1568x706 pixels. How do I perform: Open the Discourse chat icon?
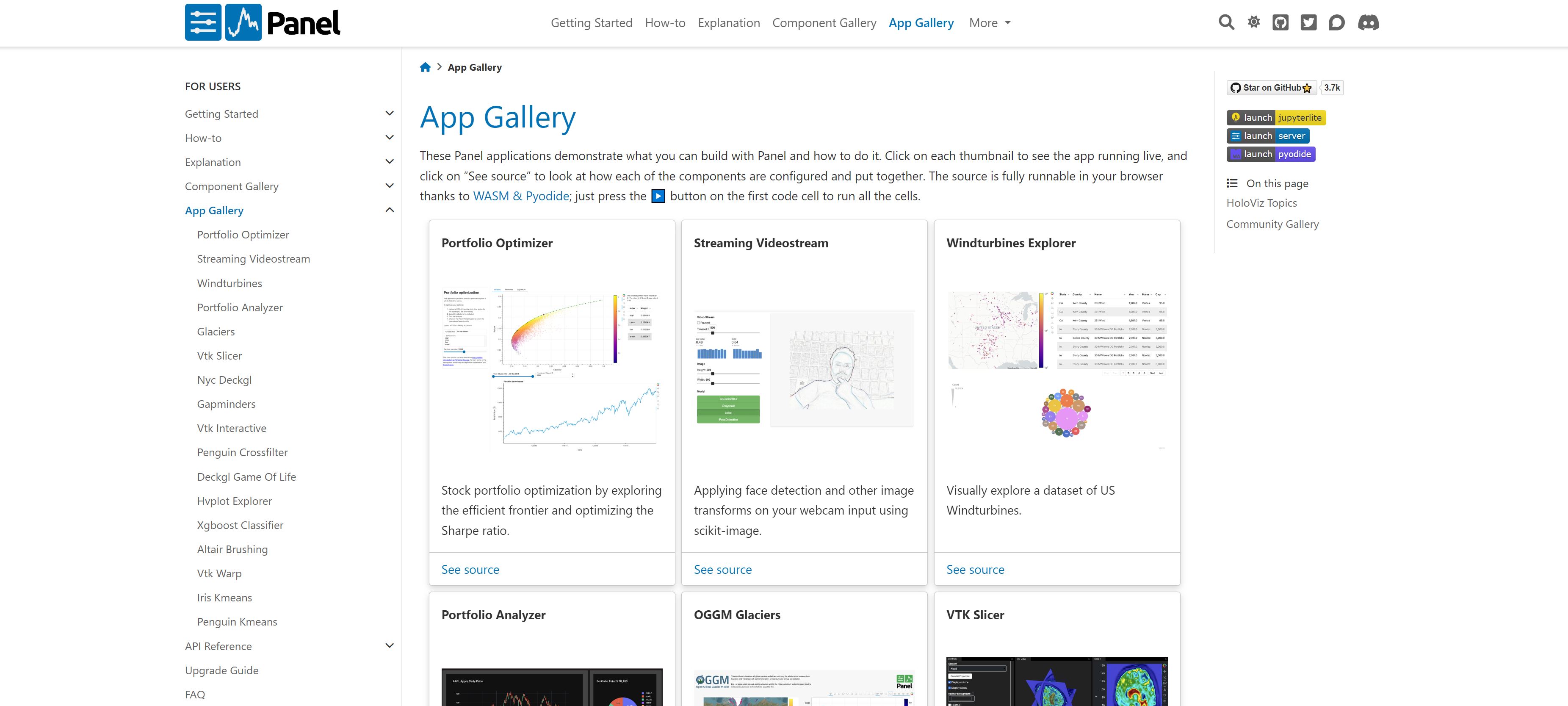tap(1337, 22)
